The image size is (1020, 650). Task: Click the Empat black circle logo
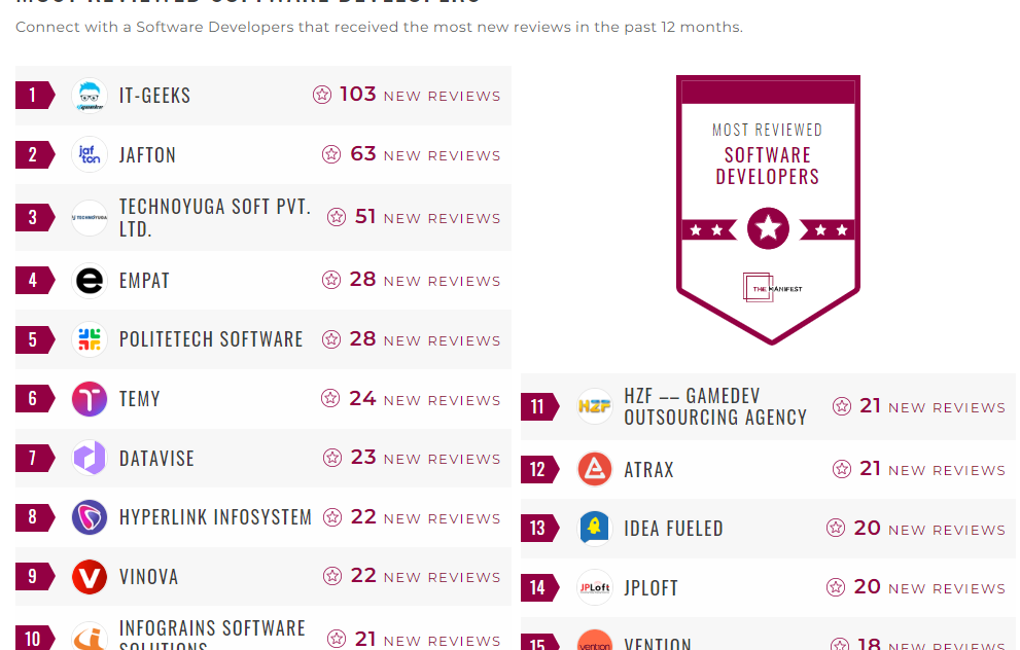pos(89,281)
